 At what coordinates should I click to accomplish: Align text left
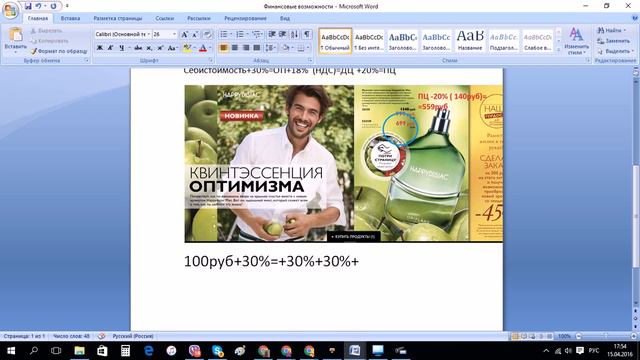pos(224,48)
